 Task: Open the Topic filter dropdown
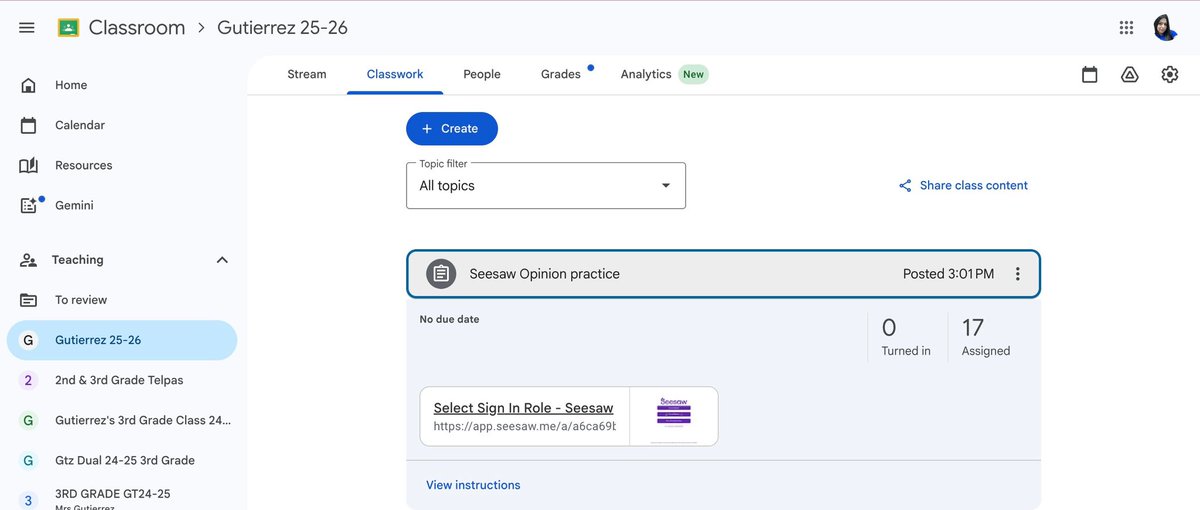[x=546, y=186]
